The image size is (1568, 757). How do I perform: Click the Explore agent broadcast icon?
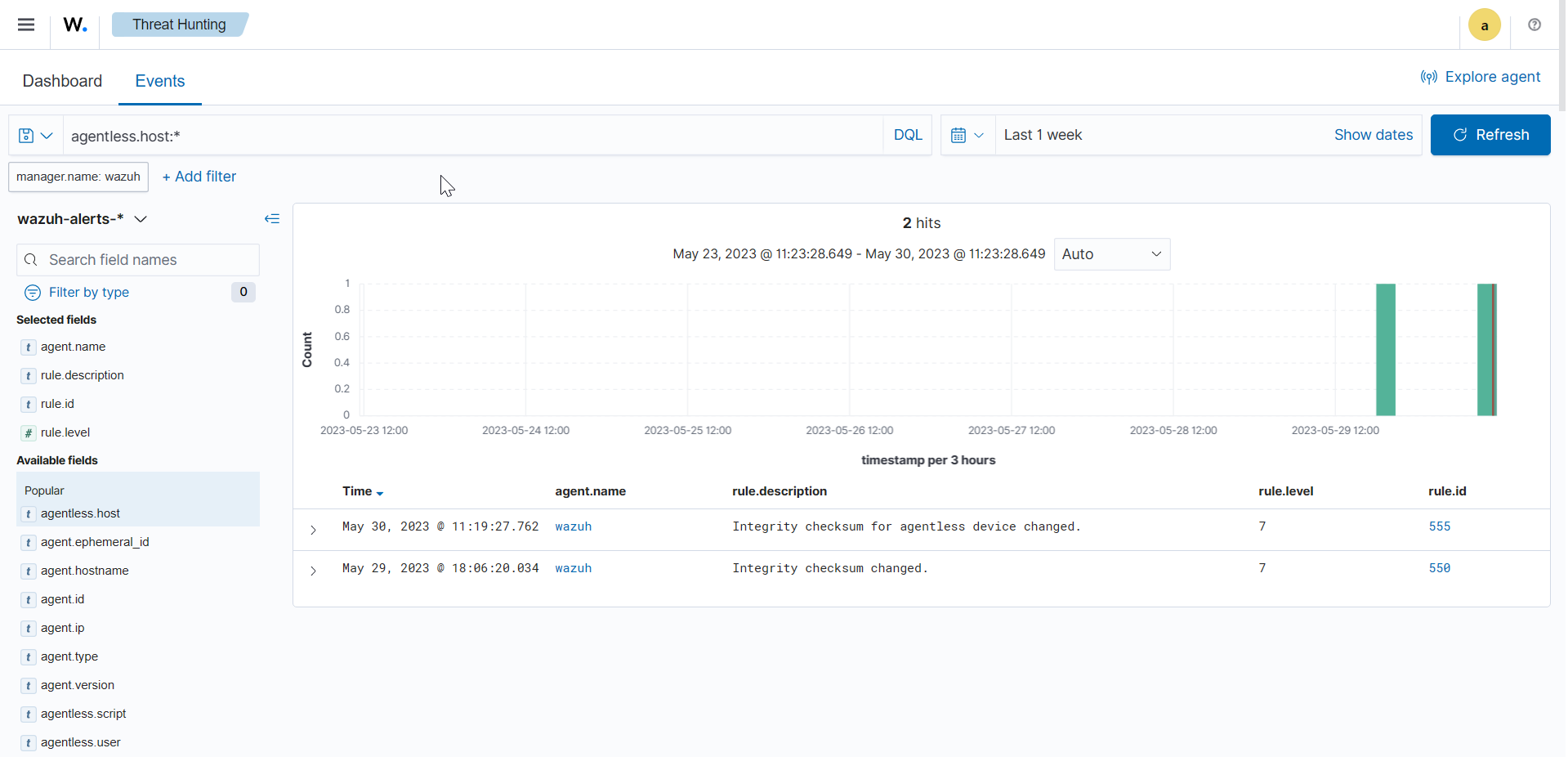point(1428,77)
